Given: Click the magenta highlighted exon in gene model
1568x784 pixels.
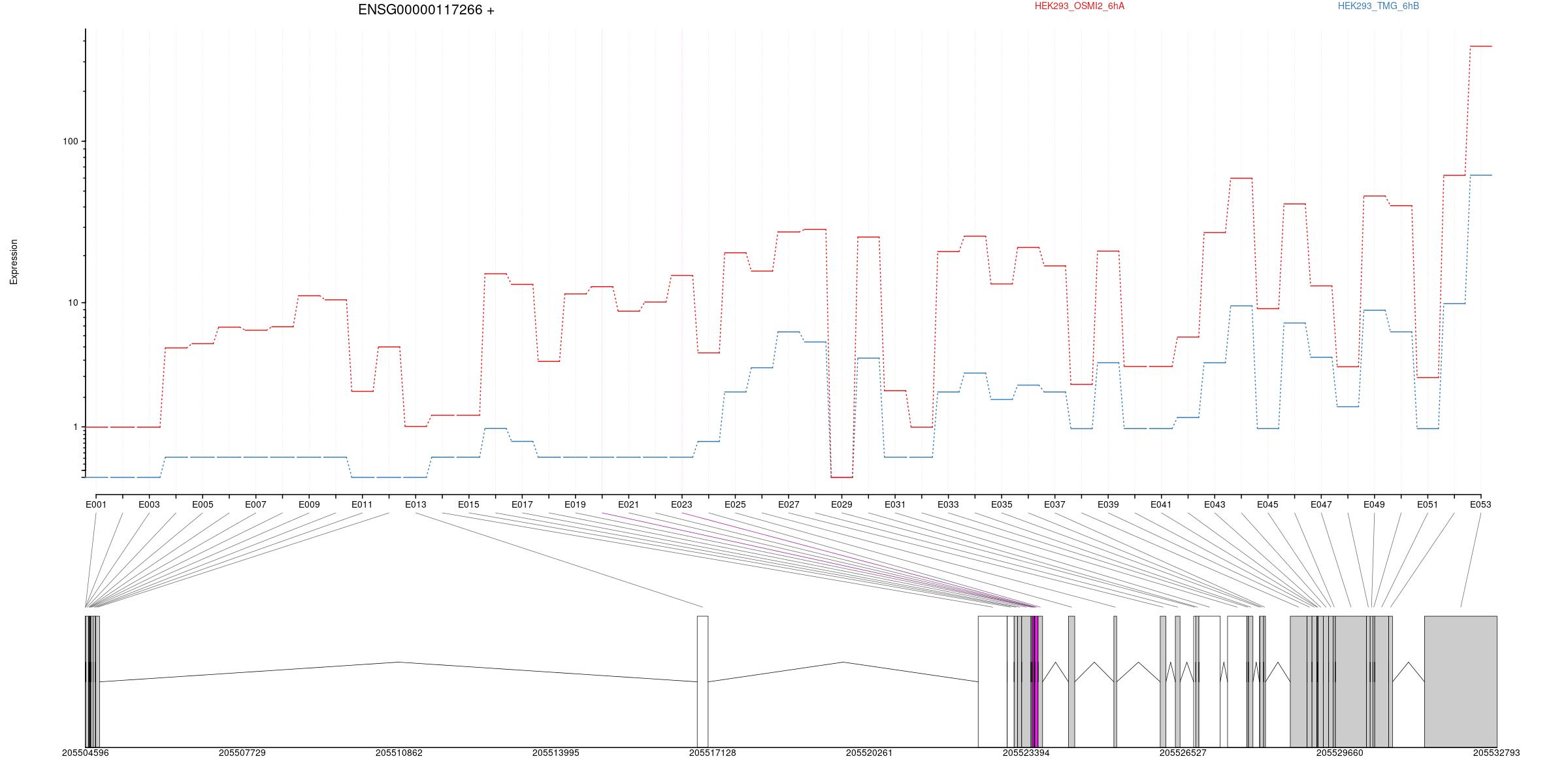Looking at the screenshot, I should coord(1035,681).
